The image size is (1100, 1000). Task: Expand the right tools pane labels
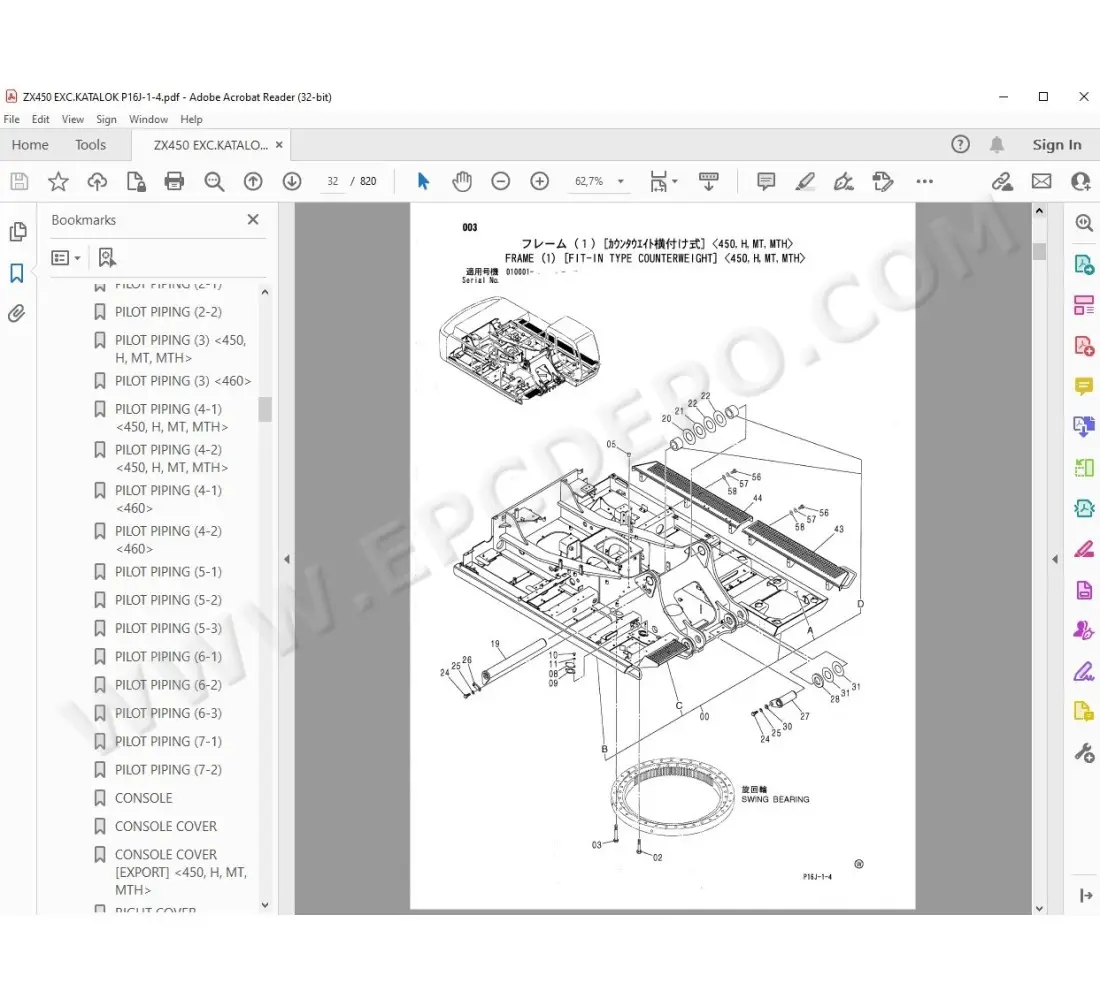point(1085,895)
